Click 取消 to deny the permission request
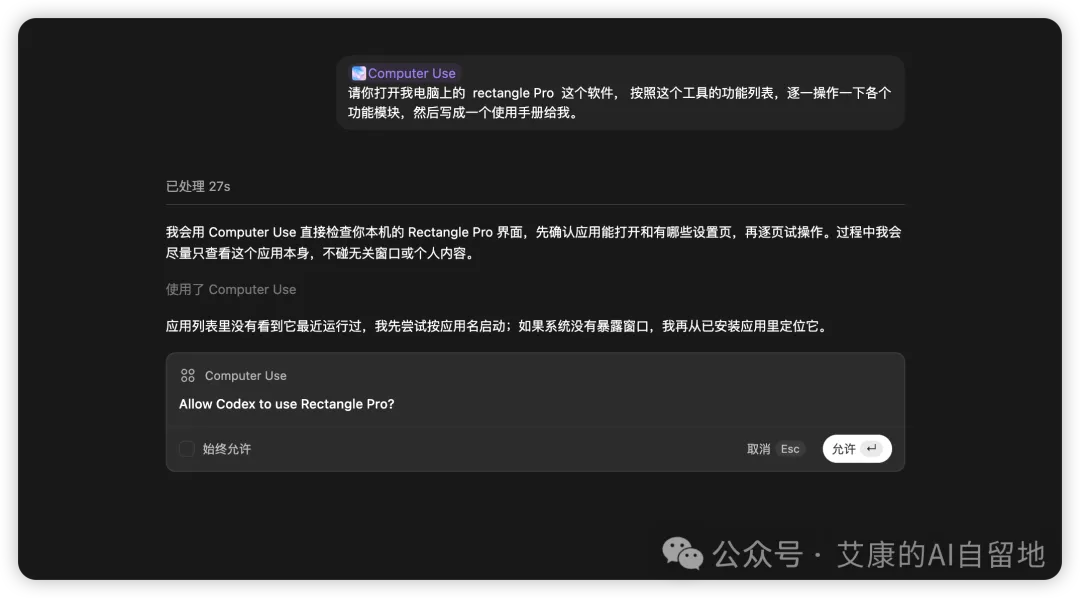 [x=758, y=449]
